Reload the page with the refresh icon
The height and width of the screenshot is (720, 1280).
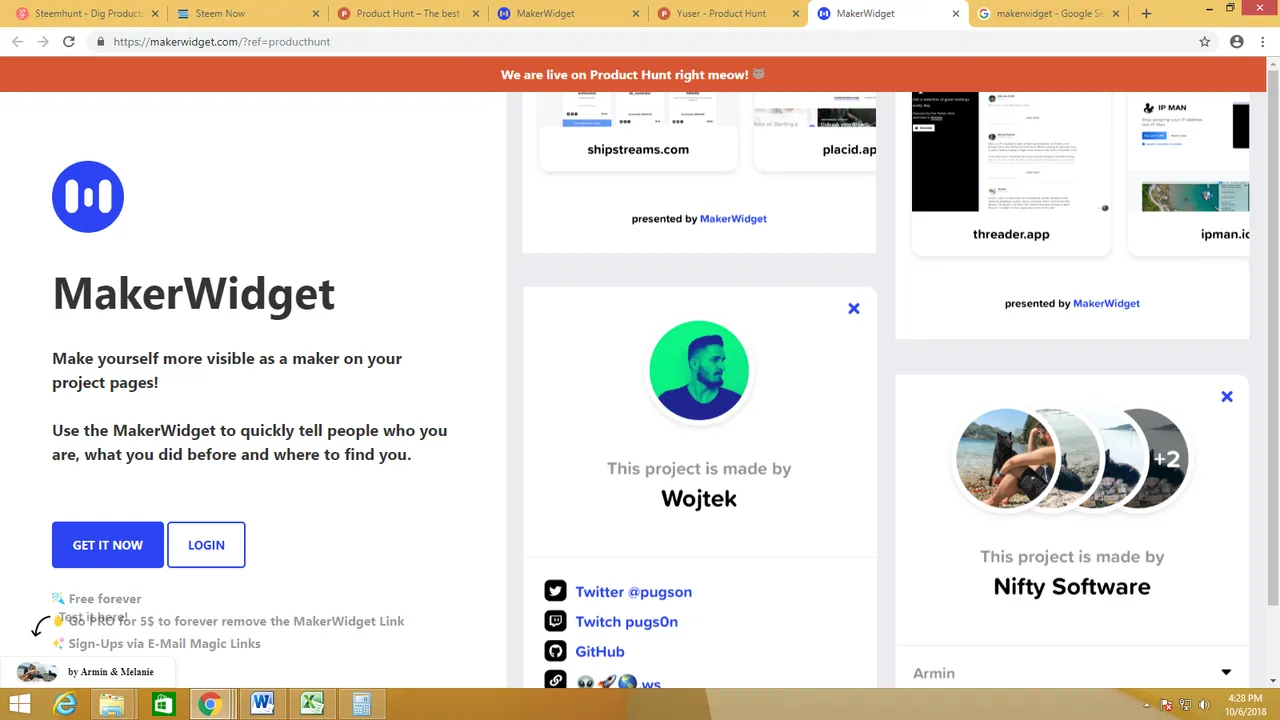pos(68,42)
